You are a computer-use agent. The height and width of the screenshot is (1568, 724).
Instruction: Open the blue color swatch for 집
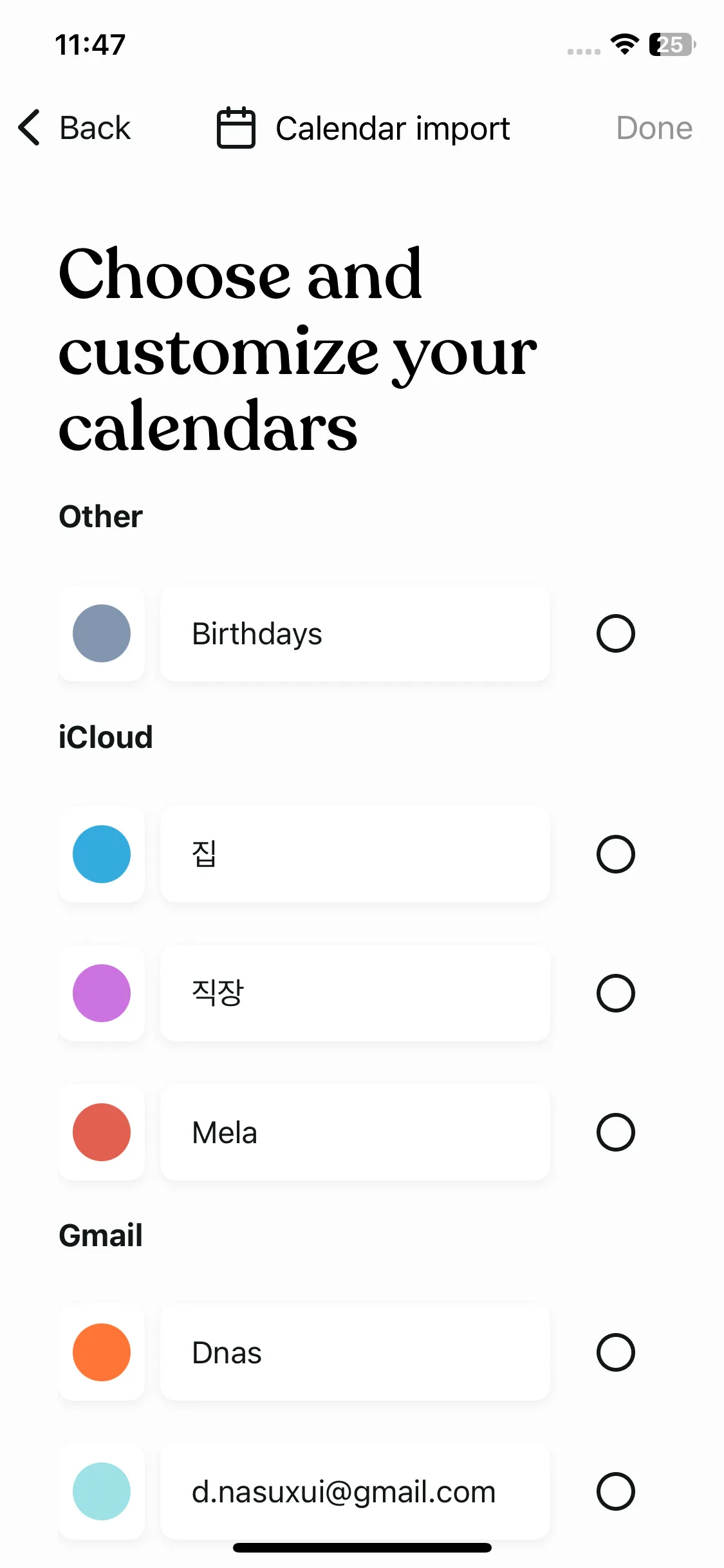[102, 854]
